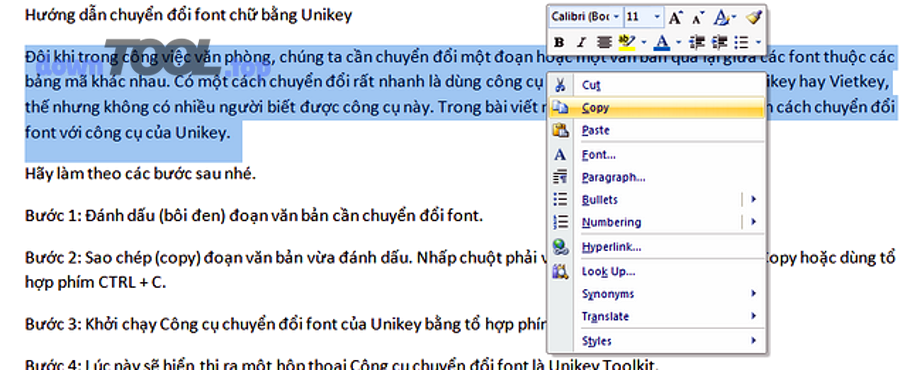The height and width of the screenshot is (370, 900).
Task: Open the mini toolbar bullets dropdown arrow
Action: coord(758,42)
